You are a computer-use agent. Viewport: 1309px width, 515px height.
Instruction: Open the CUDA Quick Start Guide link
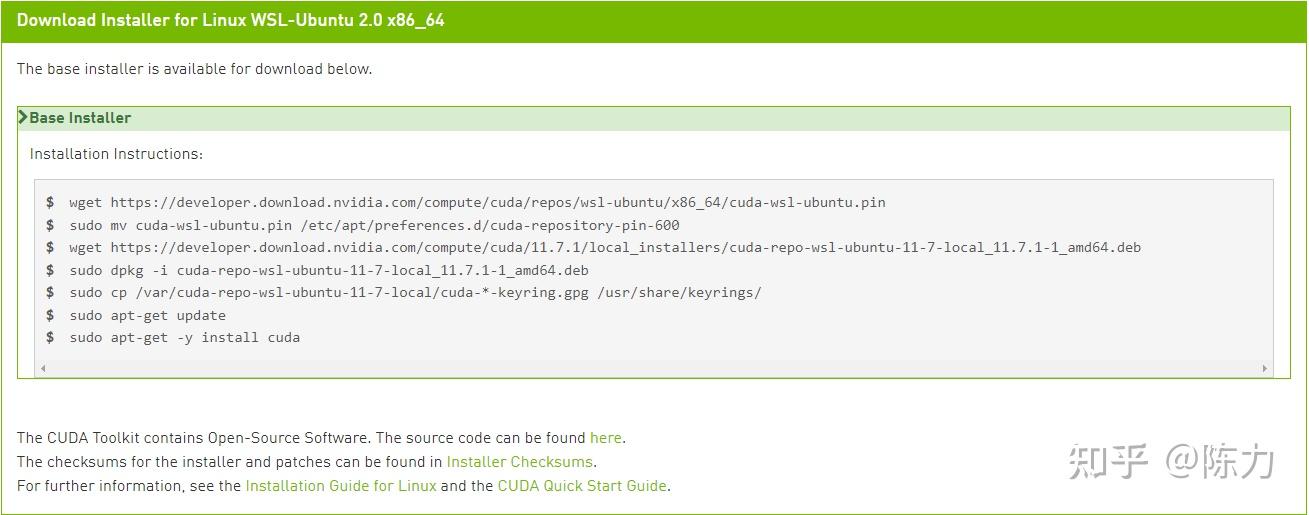(582, 486)
